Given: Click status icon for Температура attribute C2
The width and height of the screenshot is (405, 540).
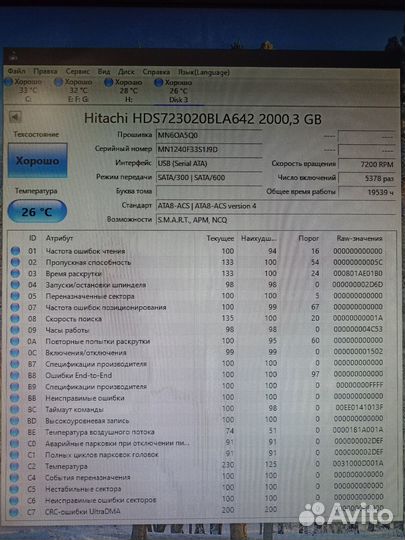Looking at the screenshot, I should (x=14, y=466).
